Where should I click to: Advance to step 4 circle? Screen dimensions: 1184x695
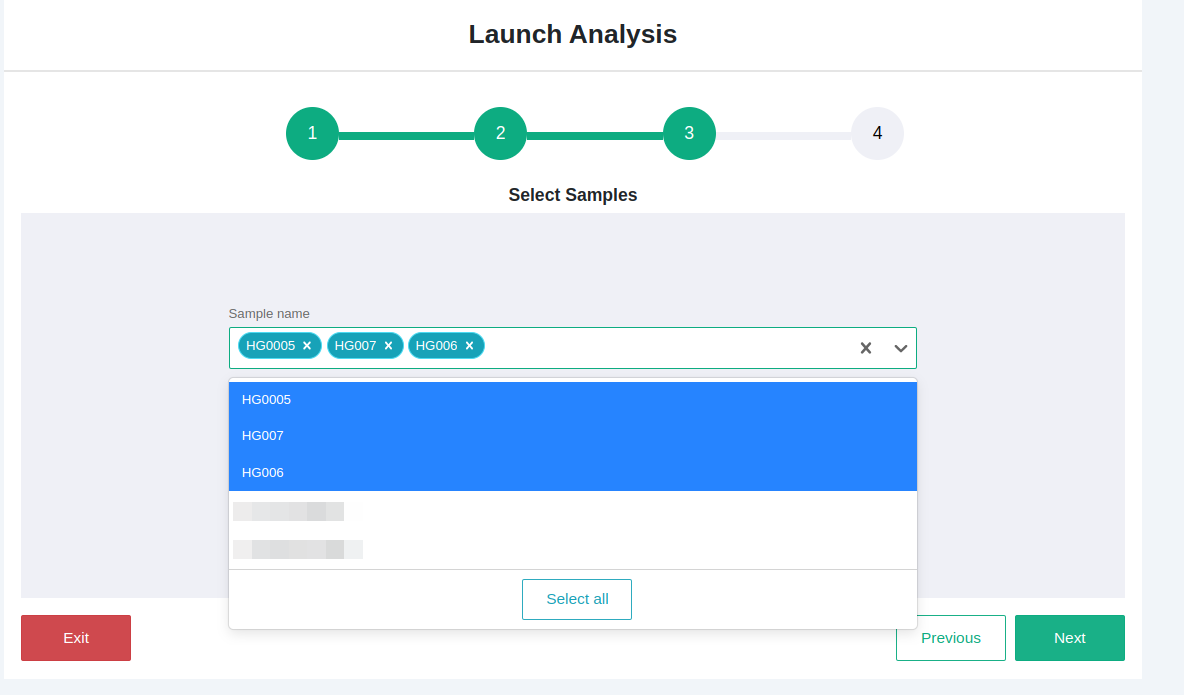click(877, 133)
